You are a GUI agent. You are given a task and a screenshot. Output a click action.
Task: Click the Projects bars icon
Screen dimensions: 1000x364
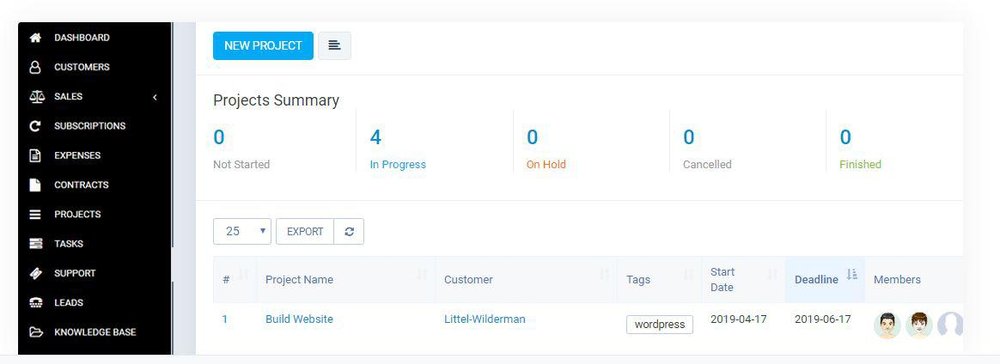click(x=36, y=214)
